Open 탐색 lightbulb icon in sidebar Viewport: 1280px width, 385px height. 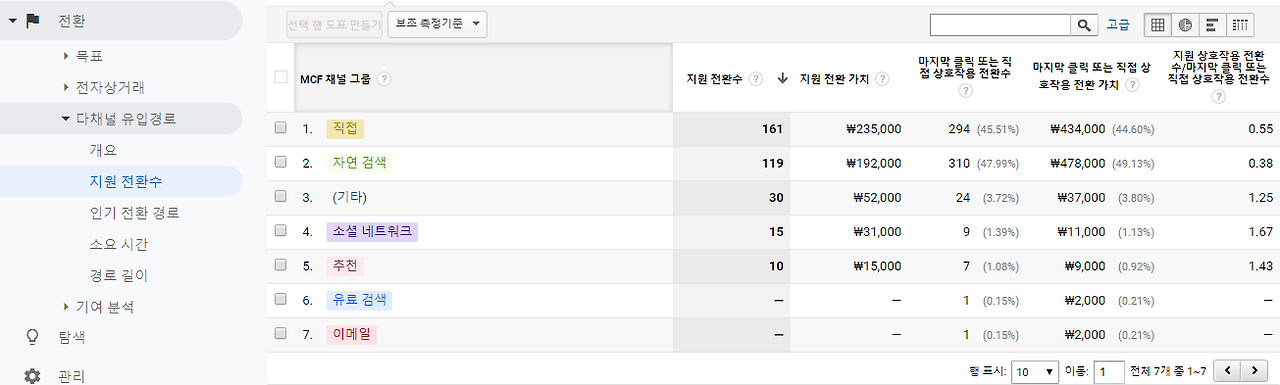click(32, 337)
